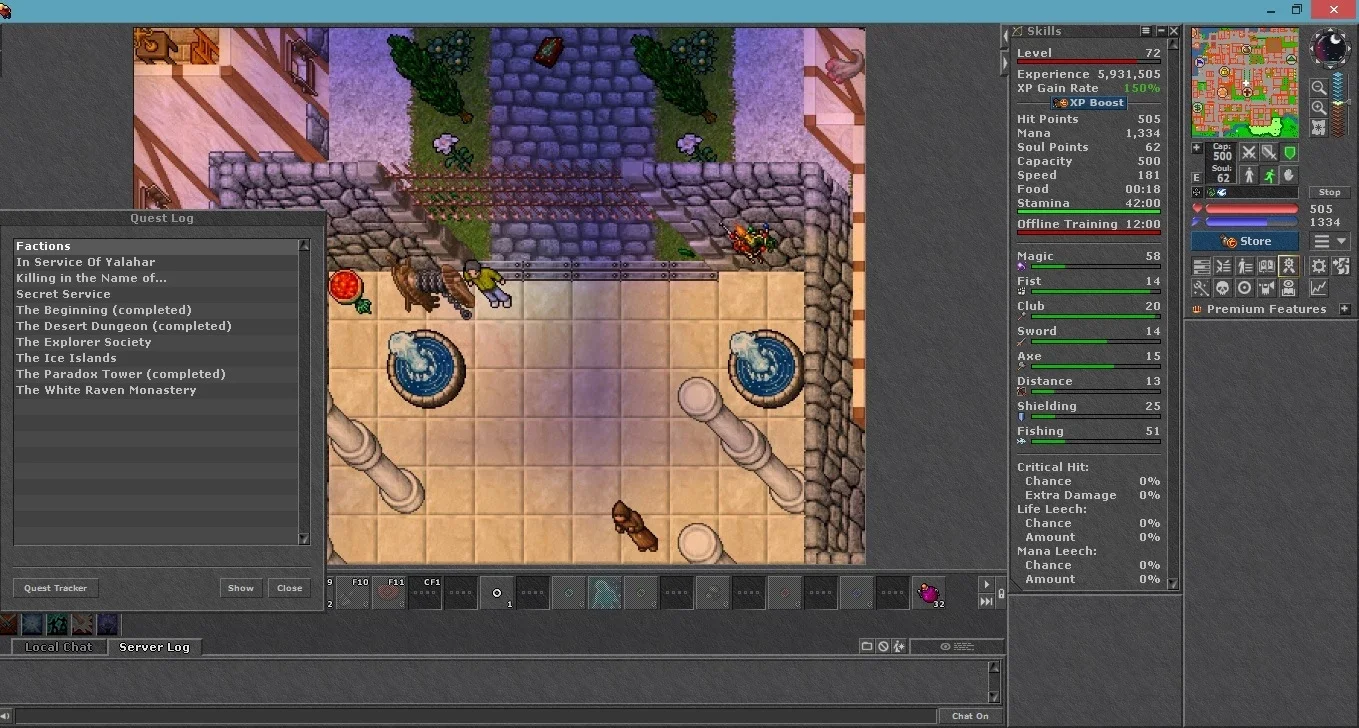This screenshot has width=1359, height=728.
Task: Select the Factions quest
Action: 156,246
